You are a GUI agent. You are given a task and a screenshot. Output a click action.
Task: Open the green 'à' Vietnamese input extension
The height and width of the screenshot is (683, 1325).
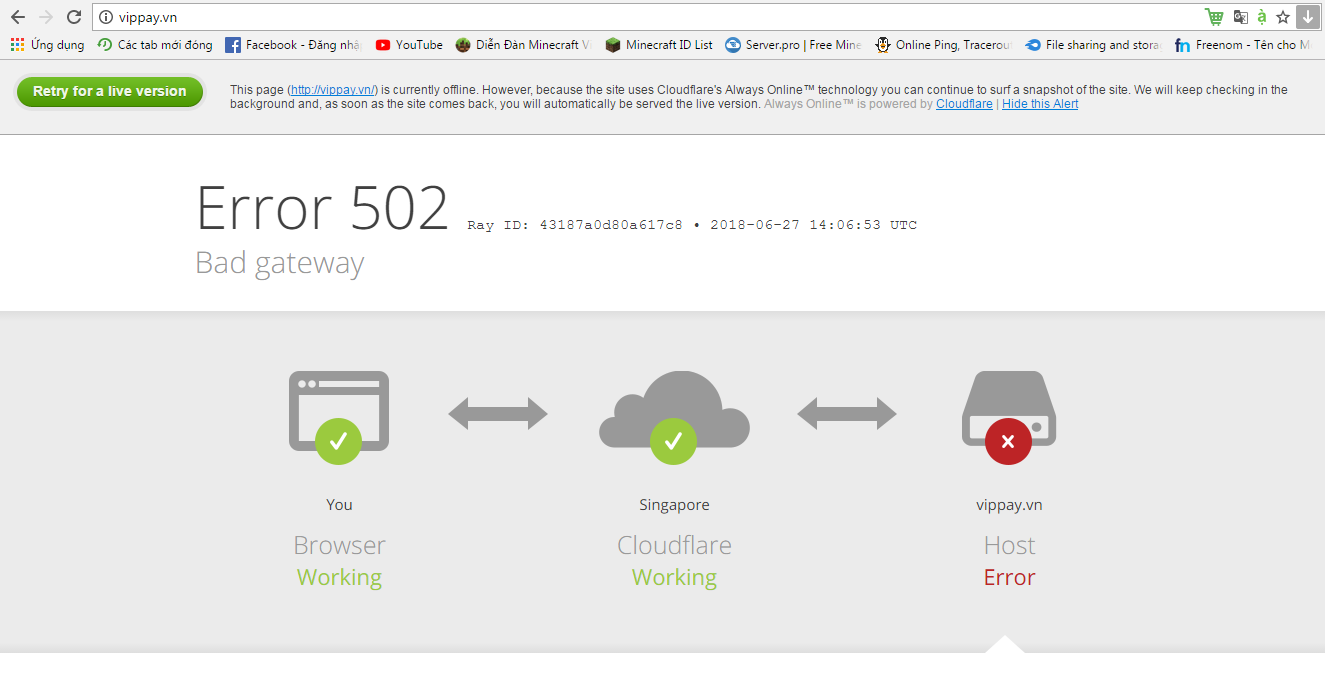(x=1262, y=17)
